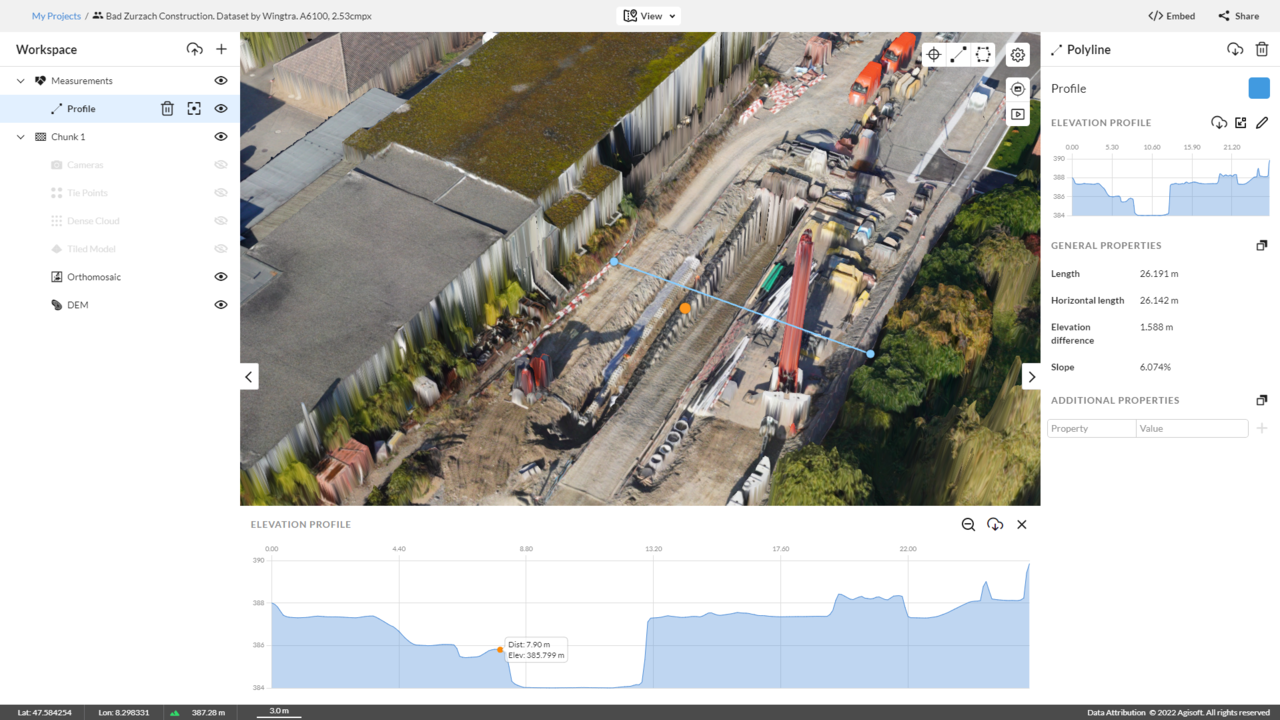This screenshot has width=1280, height=720.
Task: Delete the Profile measurement with trash icon
Action: coord(167,108)
